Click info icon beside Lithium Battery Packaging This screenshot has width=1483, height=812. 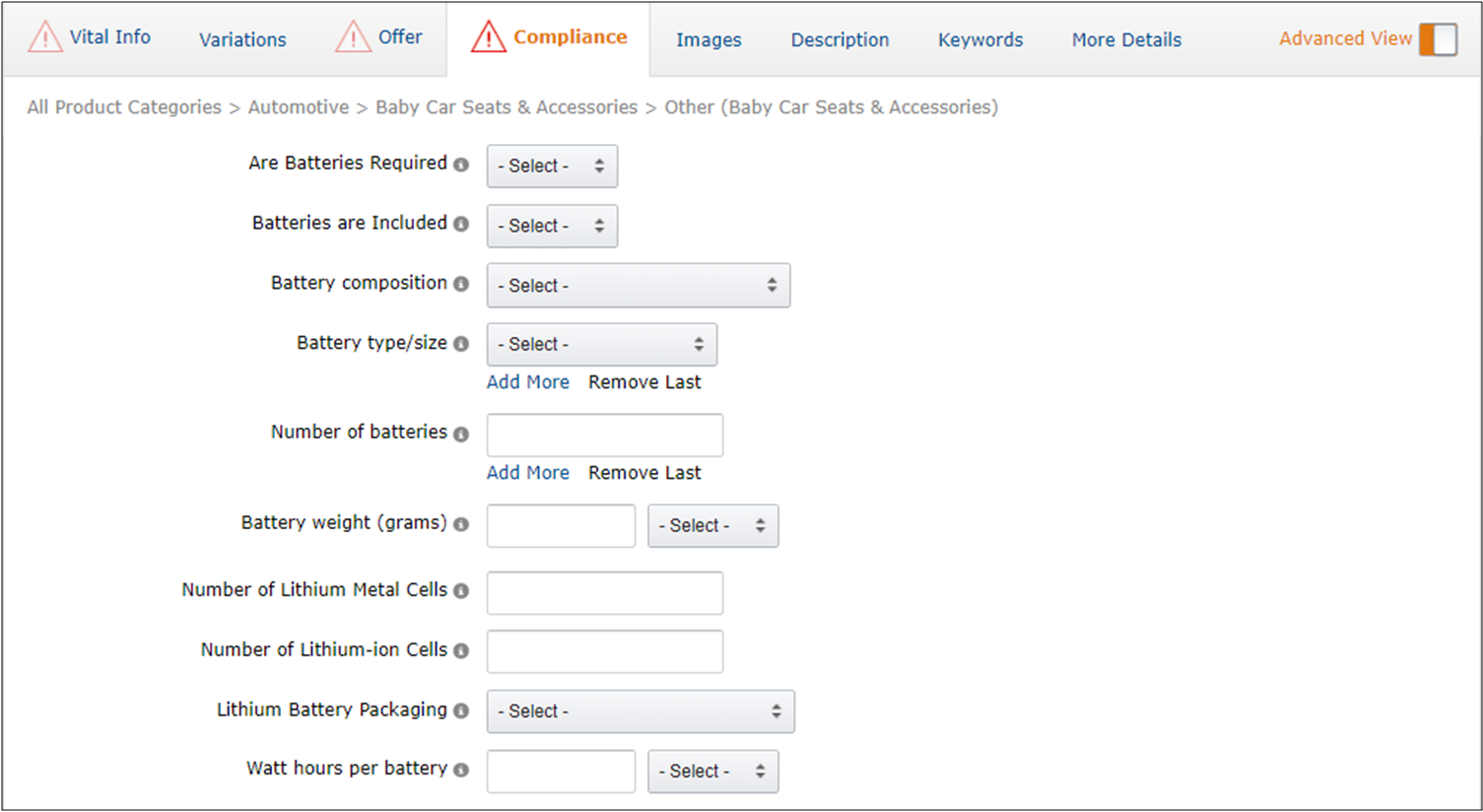coord(460,710)
